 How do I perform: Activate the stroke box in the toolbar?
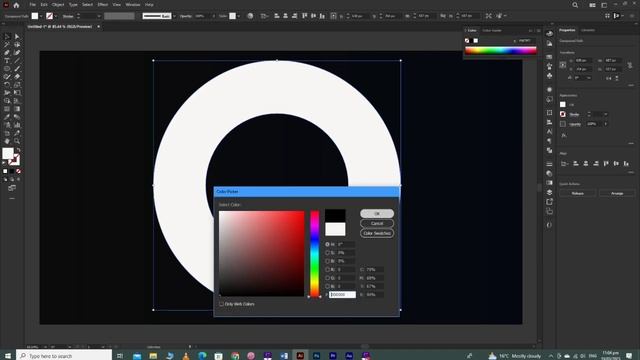click(14, 160)
